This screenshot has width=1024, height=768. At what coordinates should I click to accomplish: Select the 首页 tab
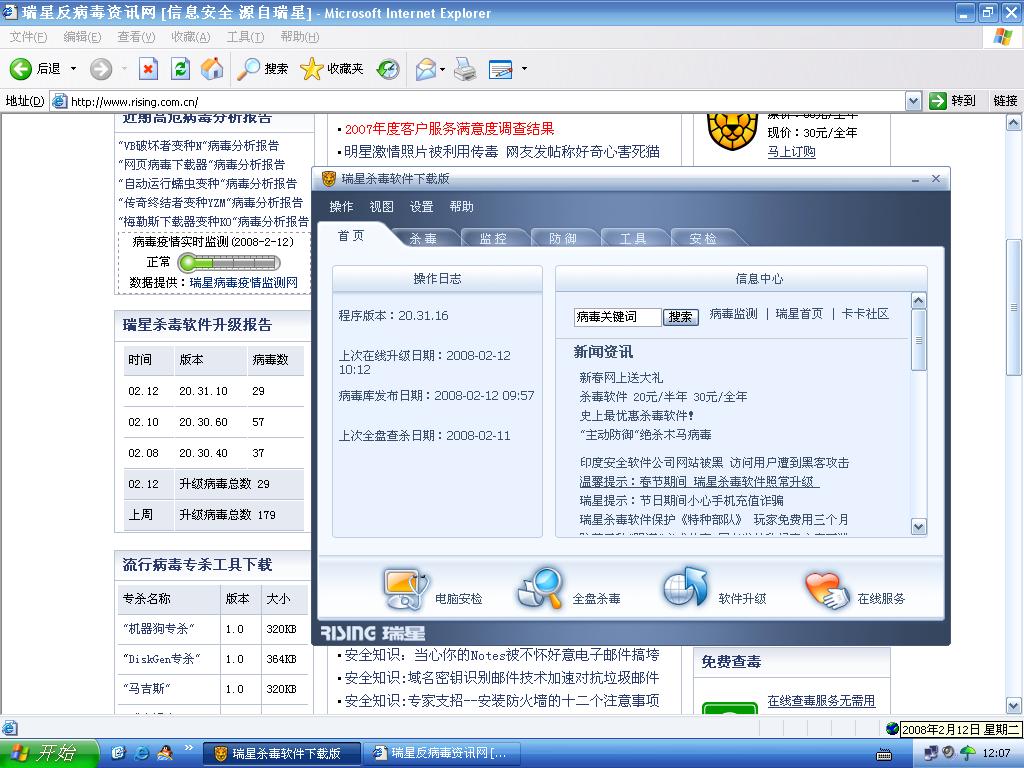[351, 236]
